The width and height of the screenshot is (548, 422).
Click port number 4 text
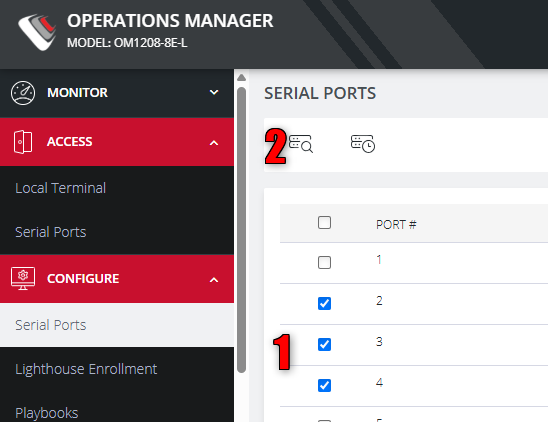[380, 382]
